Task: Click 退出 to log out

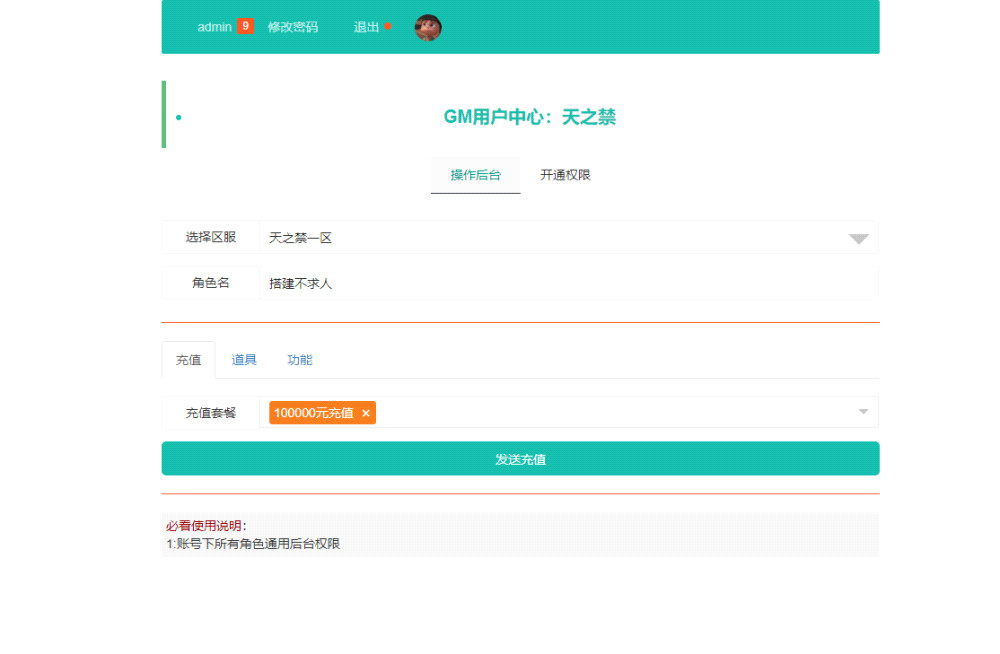Action: tap(366, 27)
